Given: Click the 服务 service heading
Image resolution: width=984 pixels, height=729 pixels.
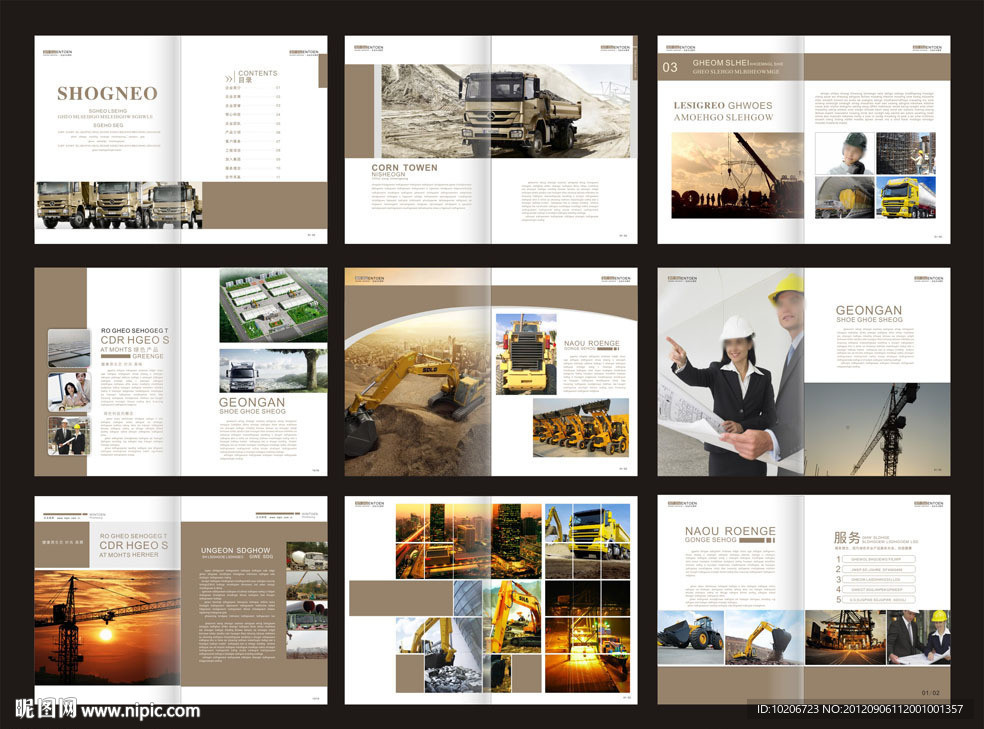Looking at the screenshot, I should (847, 538).
